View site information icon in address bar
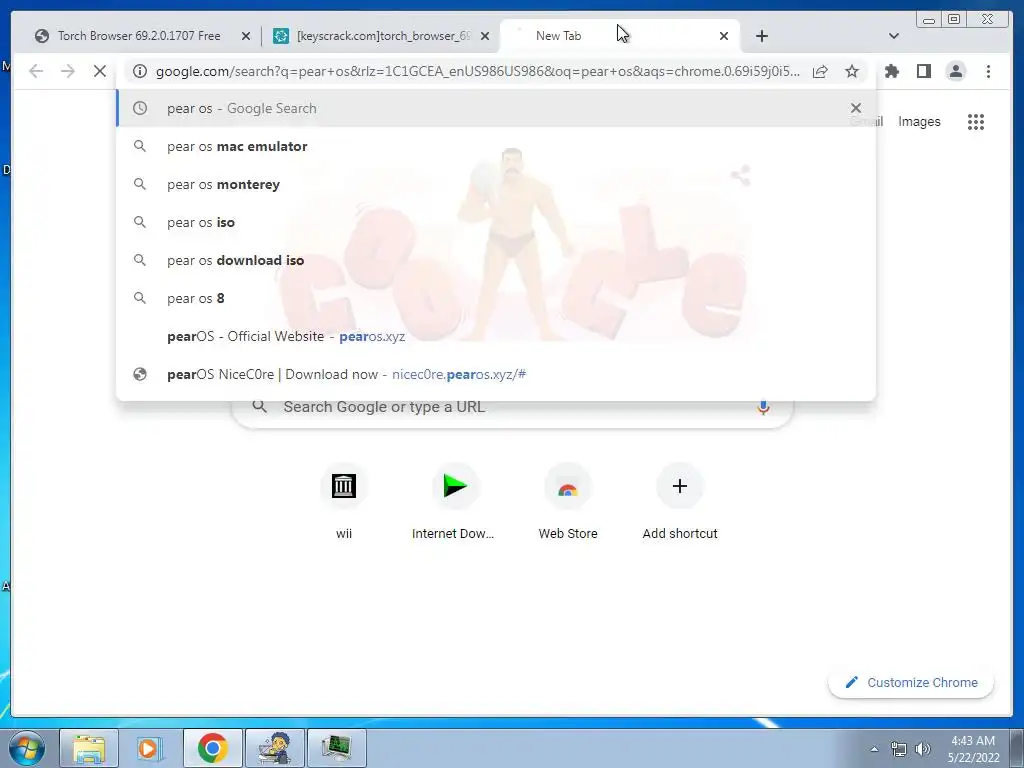1024x768 pixels. click(140, 71)
